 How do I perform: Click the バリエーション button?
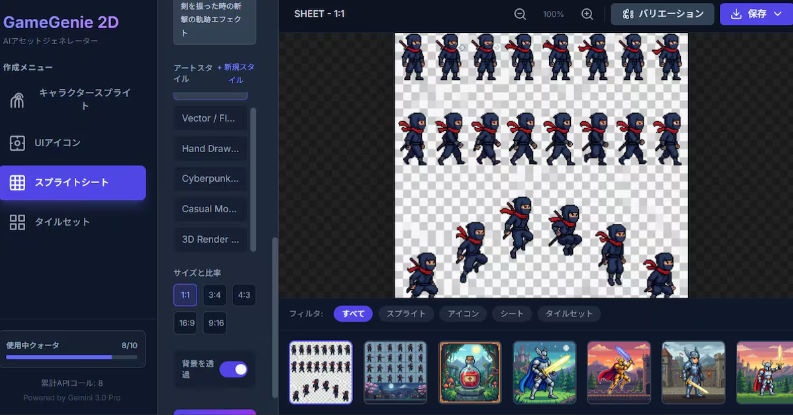pyautogui.click(x=662, y=14)
